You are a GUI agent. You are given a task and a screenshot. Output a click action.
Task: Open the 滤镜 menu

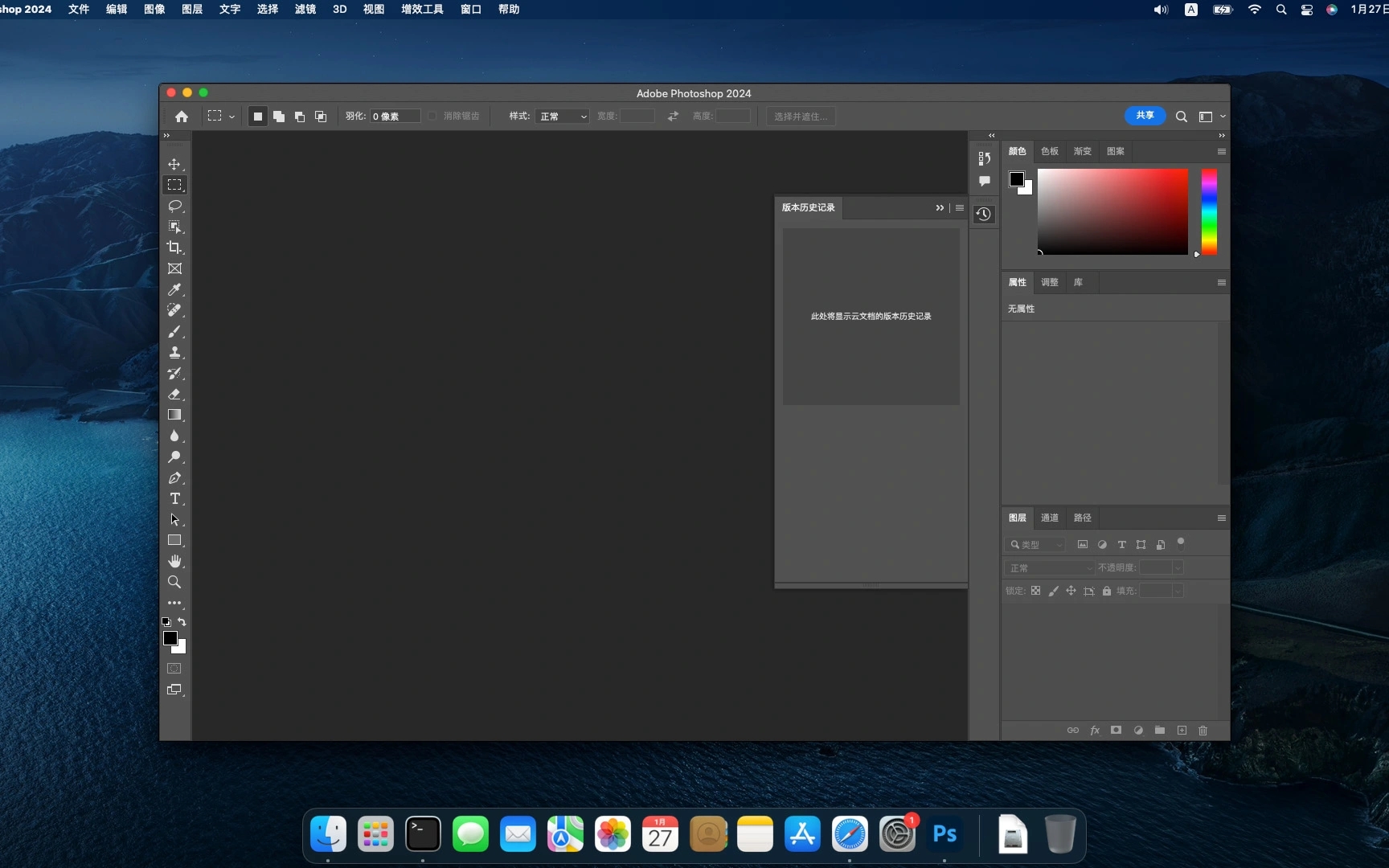(x=305, y=9)
